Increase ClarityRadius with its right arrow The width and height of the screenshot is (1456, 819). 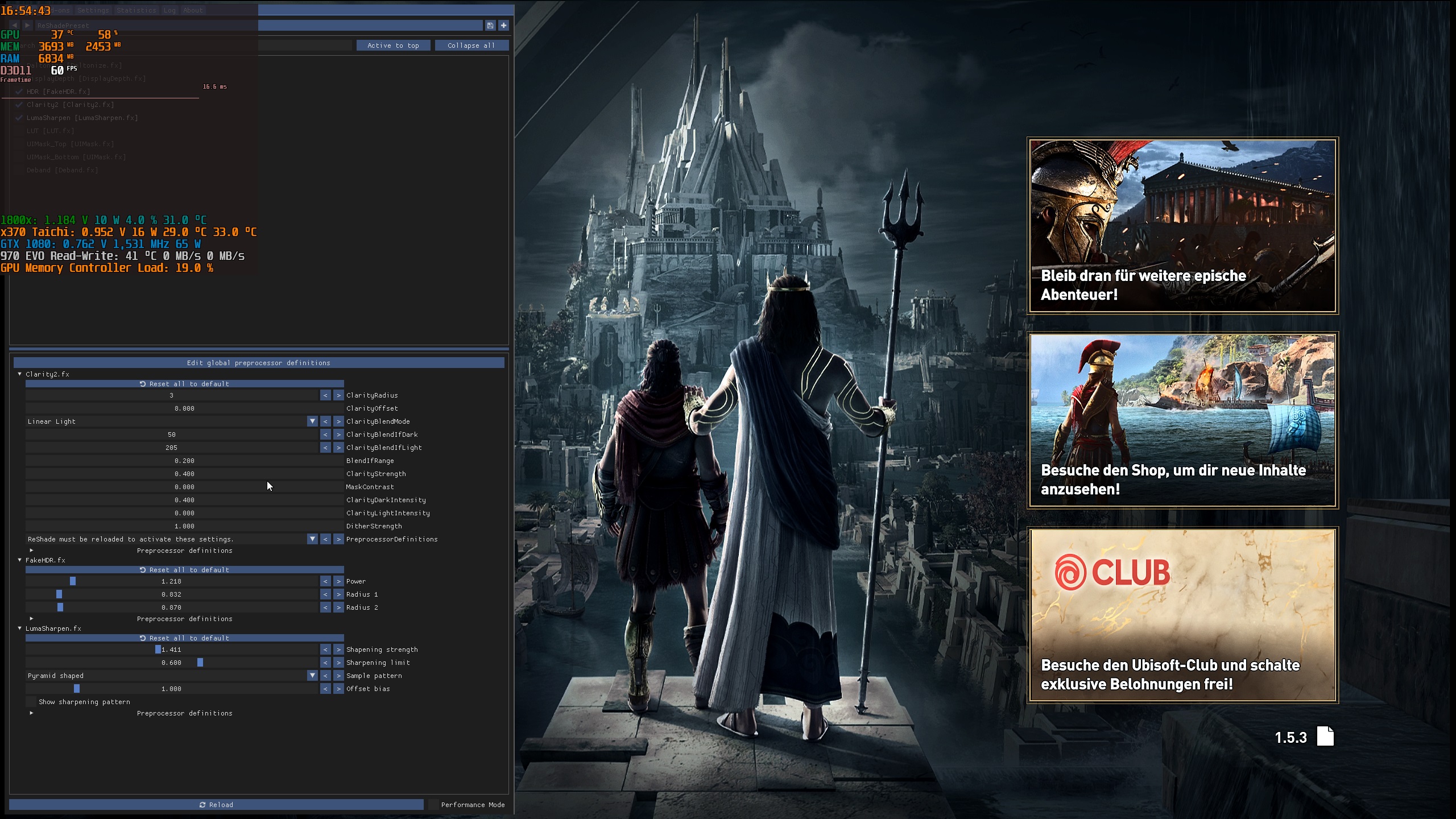338,395
